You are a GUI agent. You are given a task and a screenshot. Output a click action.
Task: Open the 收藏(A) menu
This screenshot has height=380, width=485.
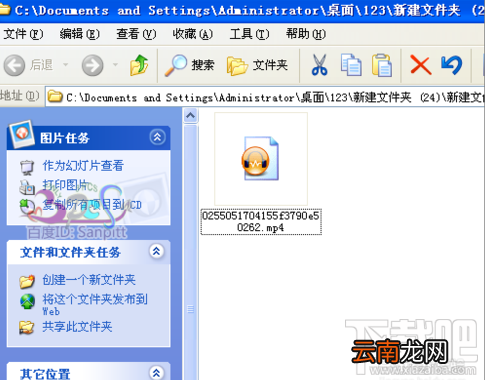[193, 34]
